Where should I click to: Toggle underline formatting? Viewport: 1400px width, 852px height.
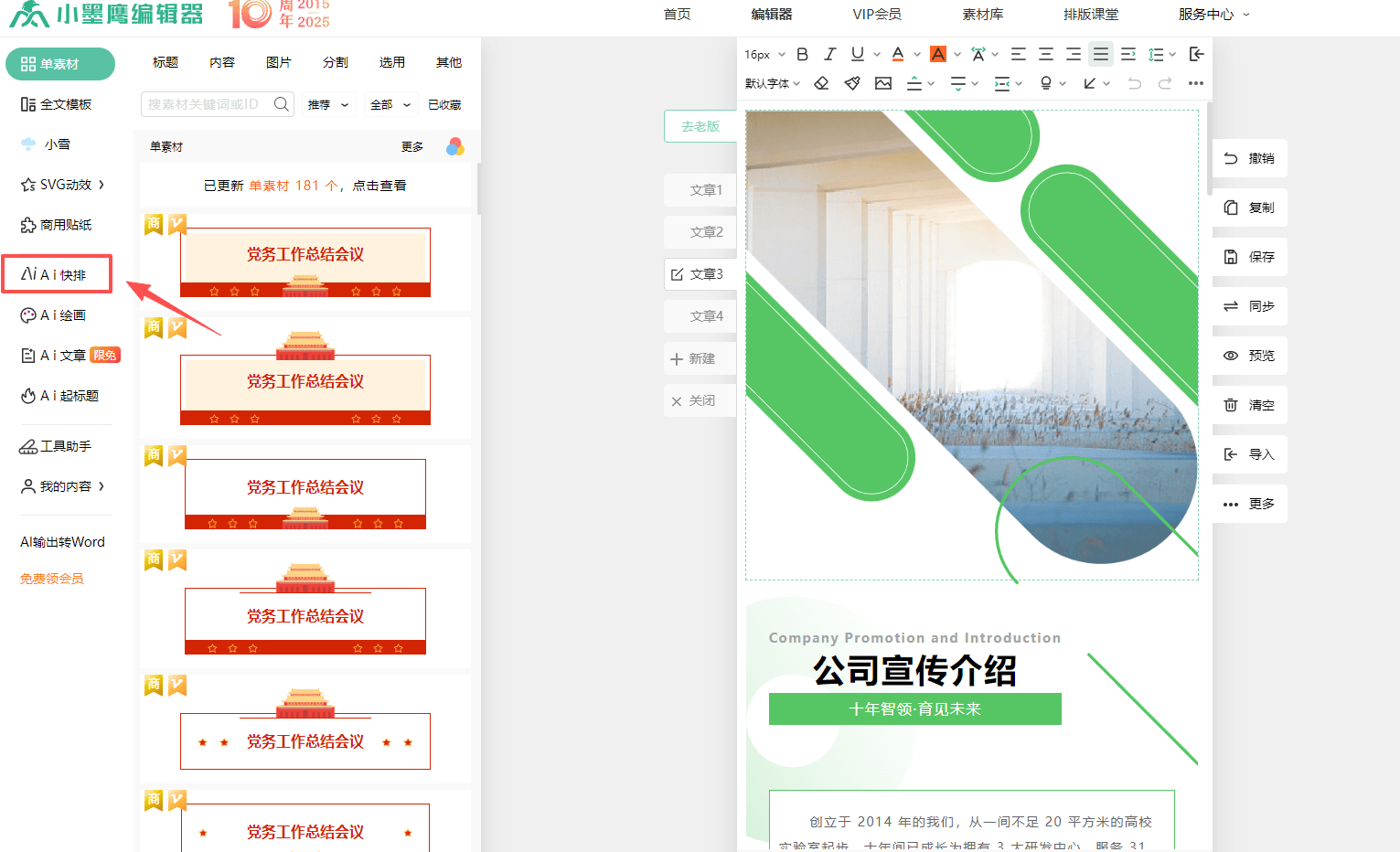(856, 54)
